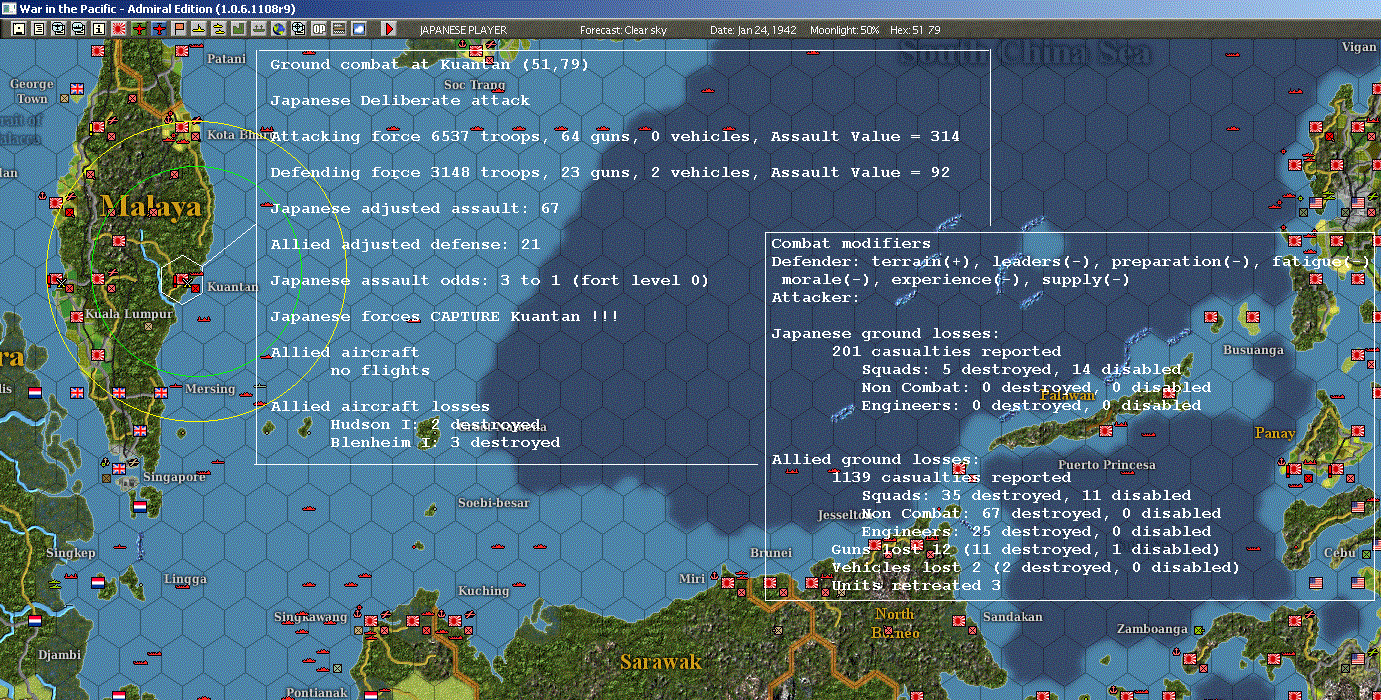Click the Singkep map label
This screenshot has width=1381, height=700.
[70, 553]
